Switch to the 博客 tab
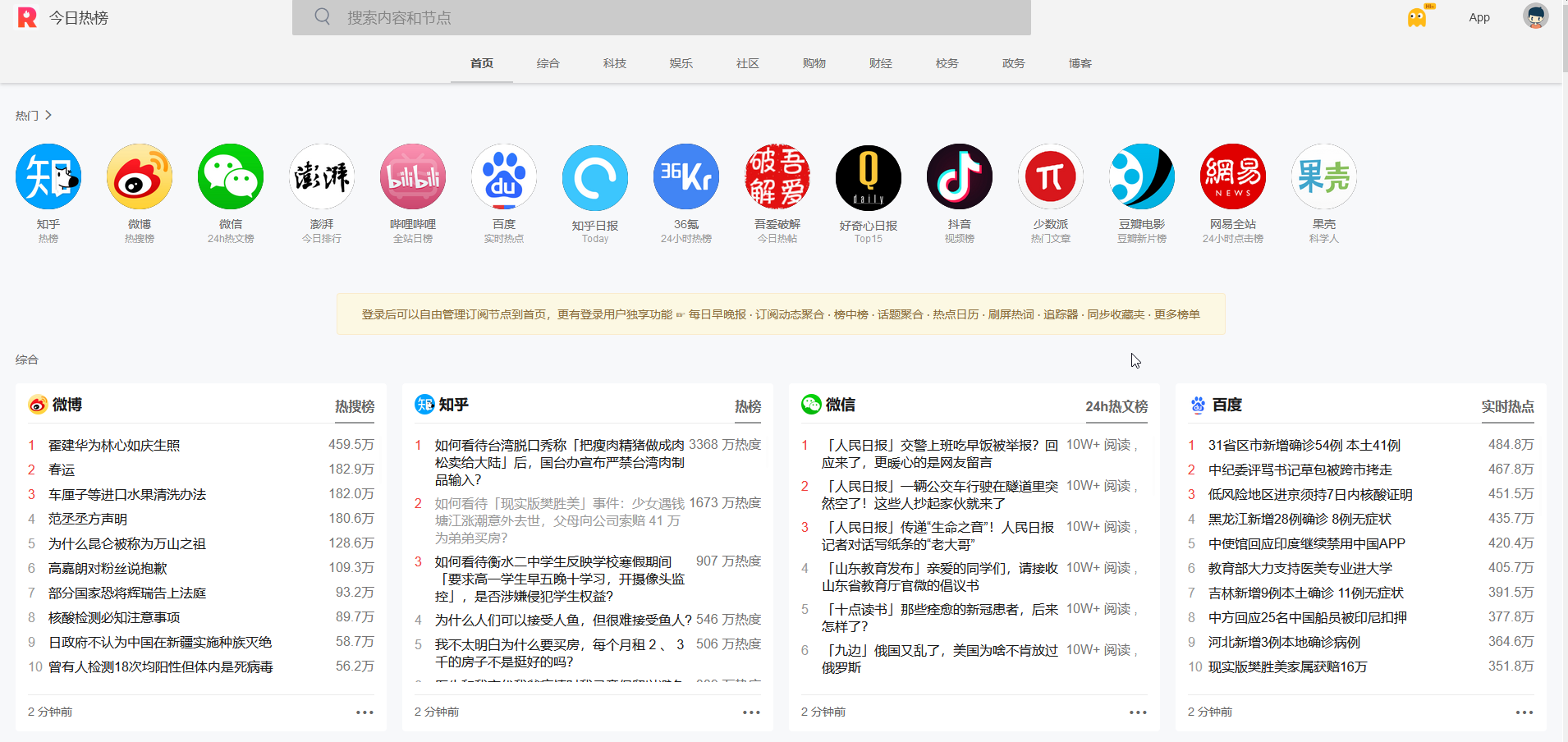Viewport: 1568px width, 742px height. (1080, 63)
